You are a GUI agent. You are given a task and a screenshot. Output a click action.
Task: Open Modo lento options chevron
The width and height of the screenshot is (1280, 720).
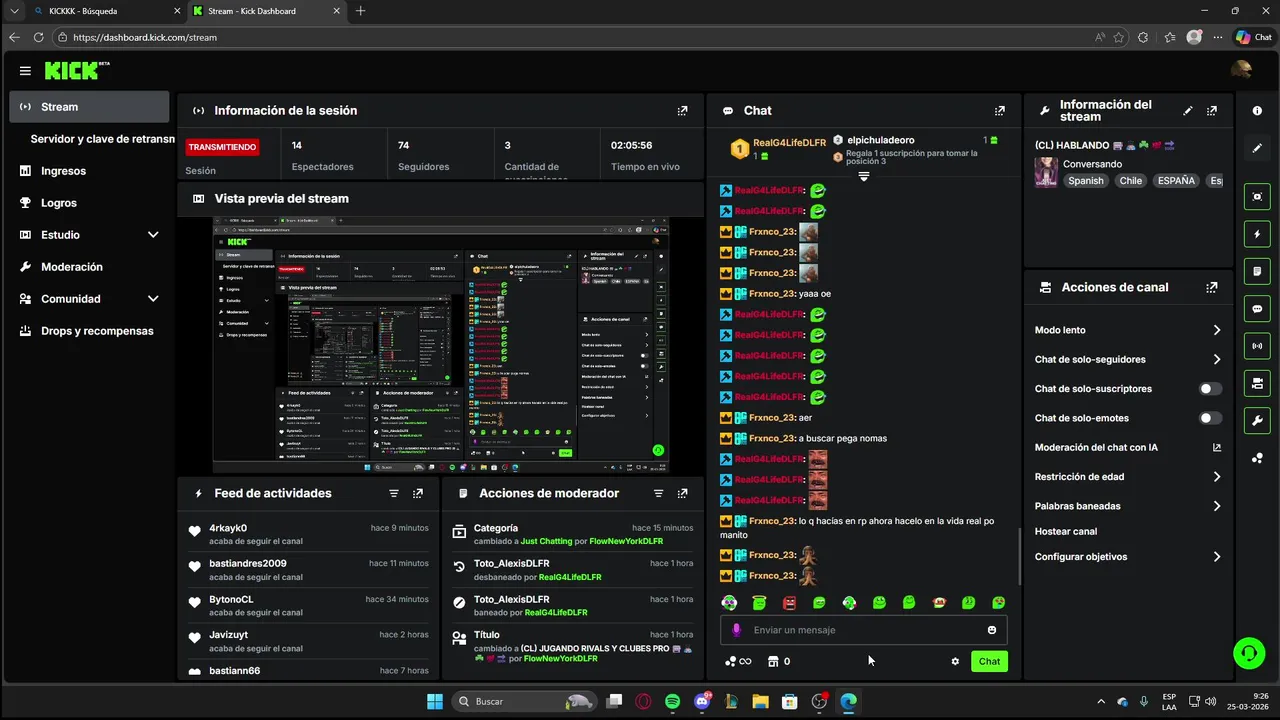click(1217, 330)
